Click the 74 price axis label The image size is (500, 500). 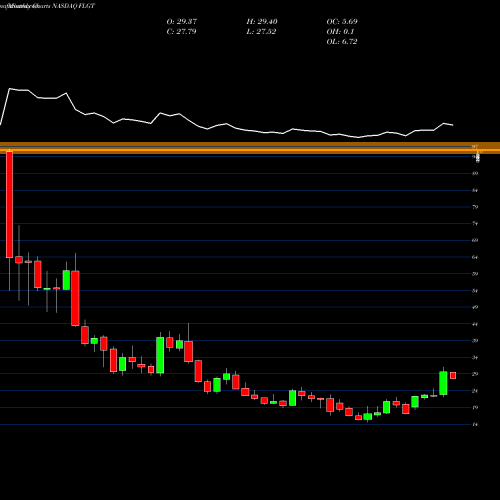click(x=475, y=224)
